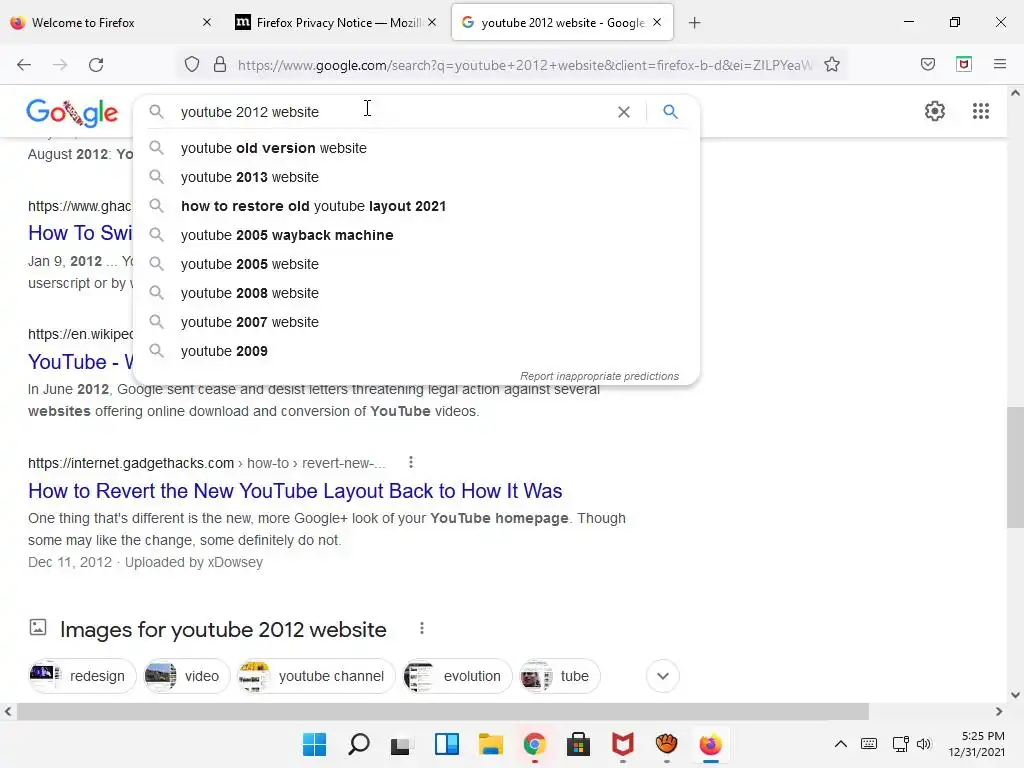Screen dimensions: 1024x768
Task: Click the vertical scrollbar thumb
Action: pyautogui.click(x=1015, y=467)
